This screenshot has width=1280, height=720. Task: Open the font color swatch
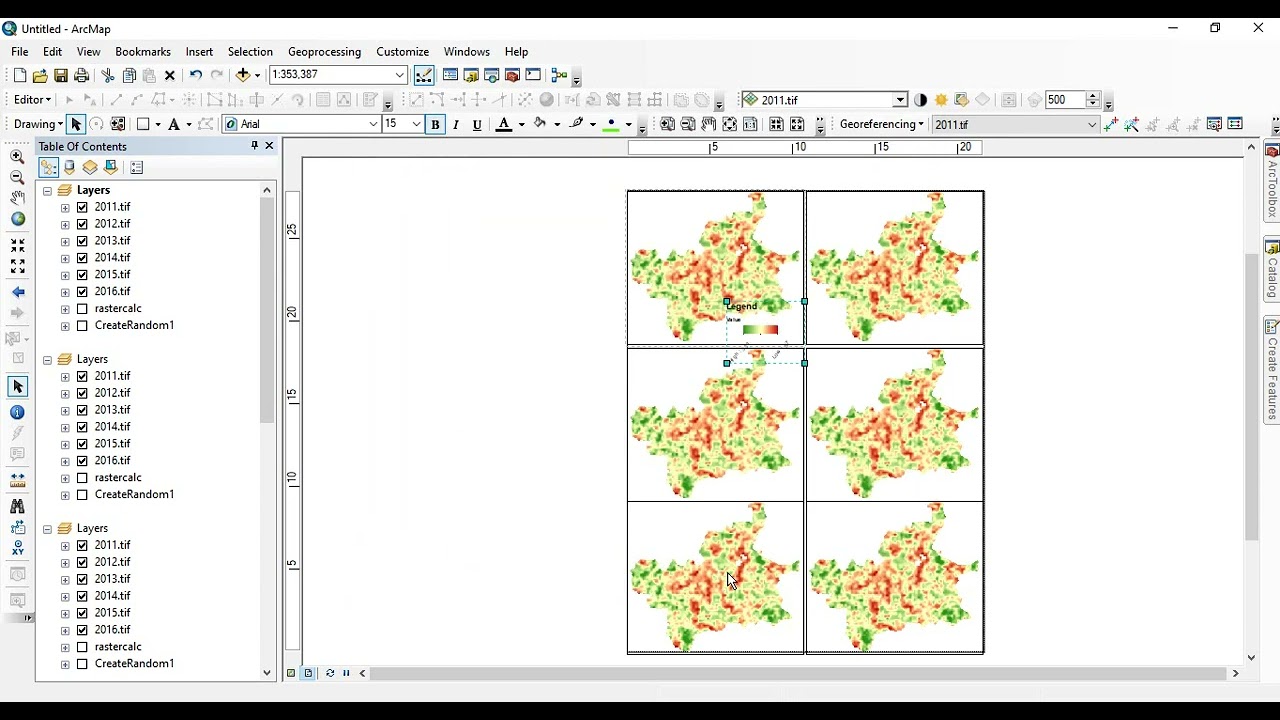pos(504,124)
